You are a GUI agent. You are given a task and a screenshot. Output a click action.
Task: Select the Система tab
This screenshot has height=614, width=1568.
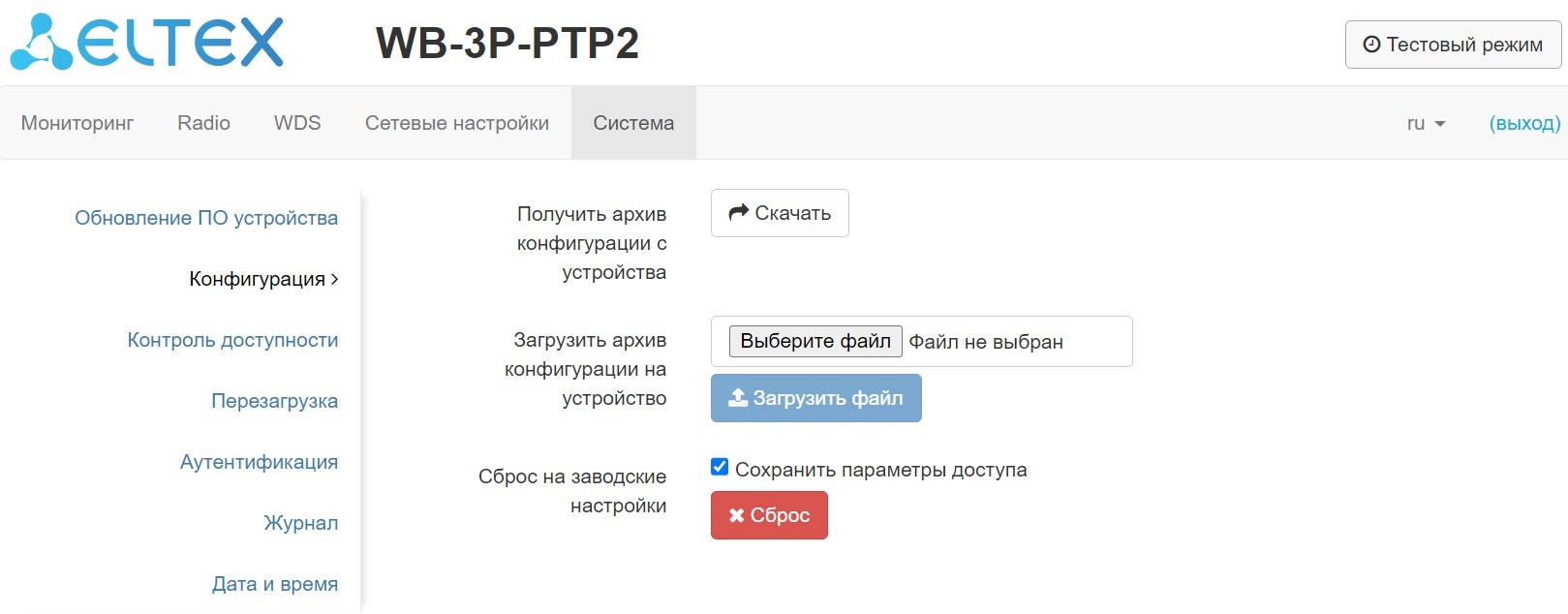click(633, 123)
